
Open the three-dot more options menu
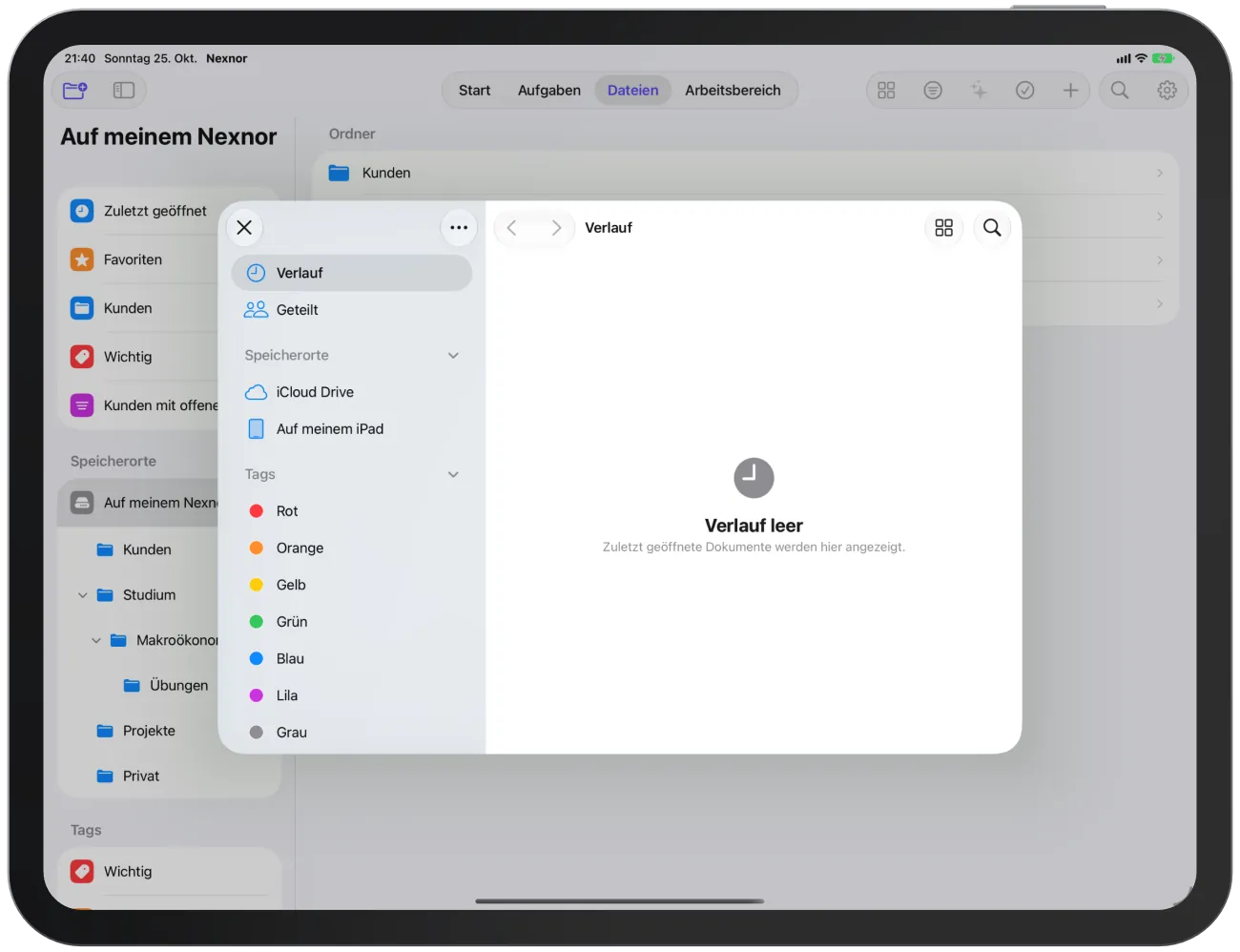point(459,227)
